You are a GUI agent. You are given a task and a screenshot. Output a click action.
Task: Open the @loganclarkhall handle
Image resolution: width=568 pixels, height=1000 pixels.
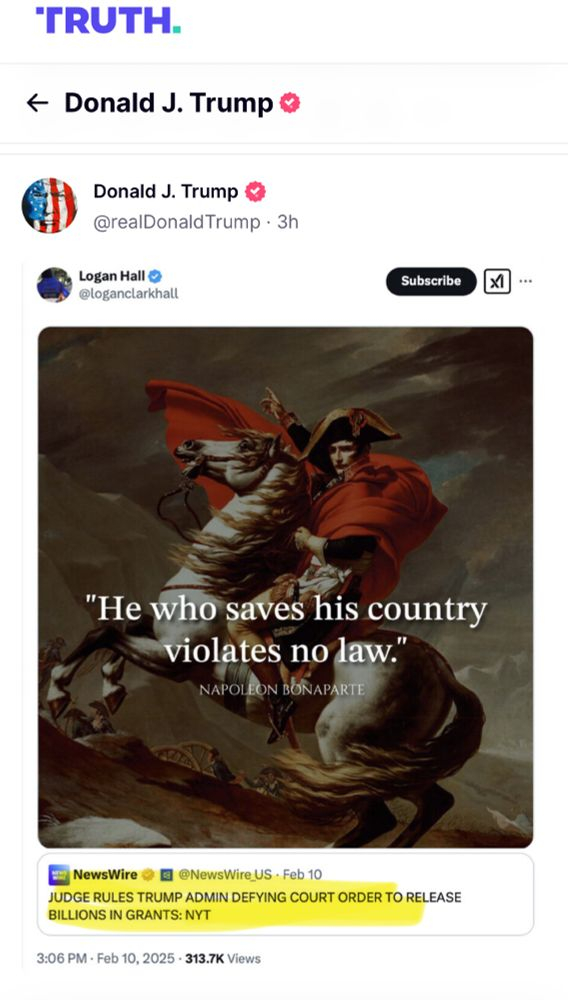128,293
